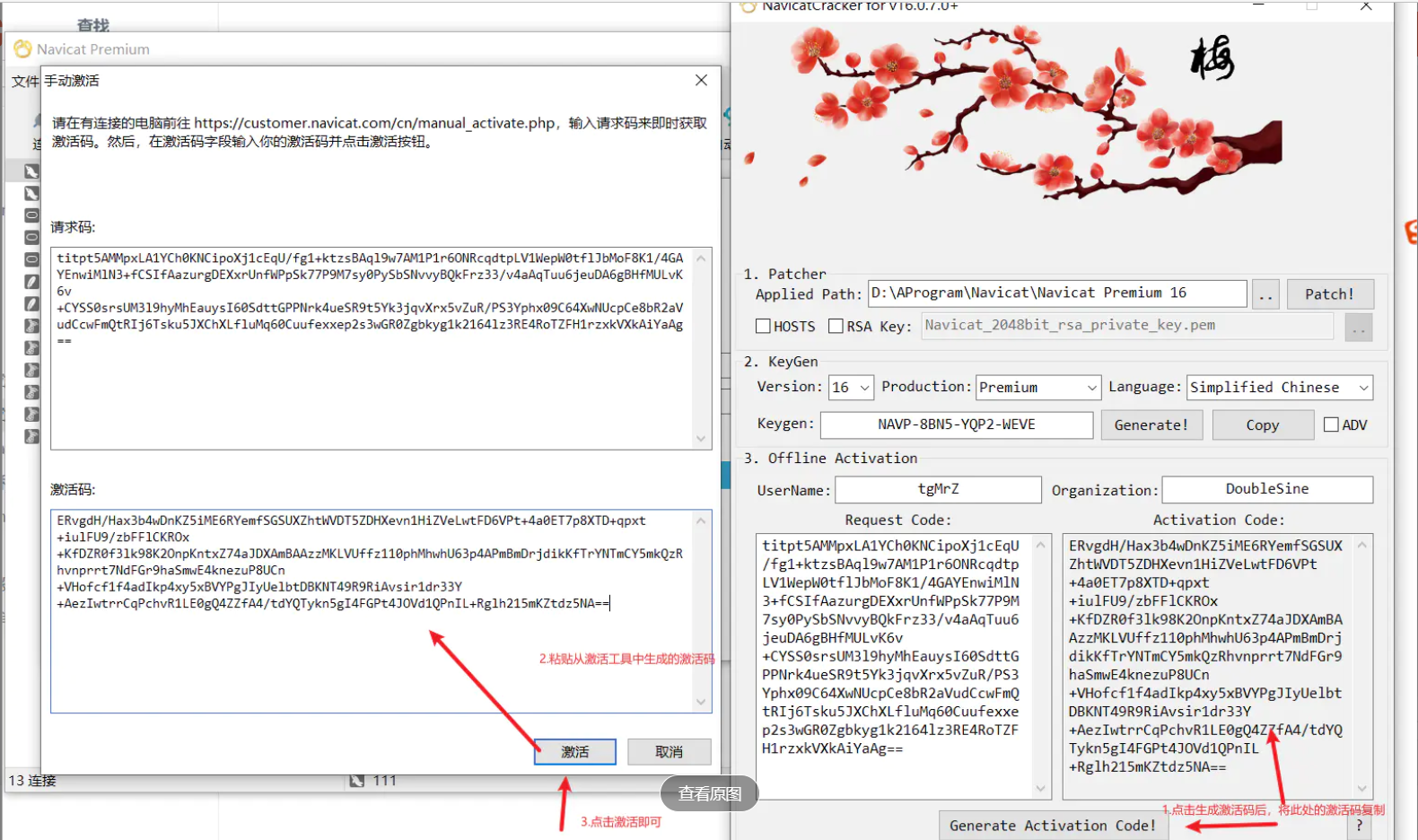The width and height of the screenshot is (1418, 840).
Task: Click the 激活码 box scroll-down arrow
Action: pyautogui.click(x=701, y=702)
